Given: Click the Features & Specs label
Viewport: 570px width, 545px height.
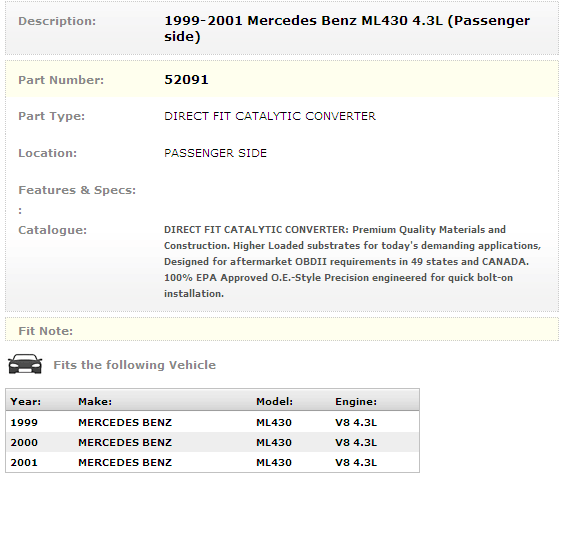Looking at the screenshot, I should click(x=77, y=190).
